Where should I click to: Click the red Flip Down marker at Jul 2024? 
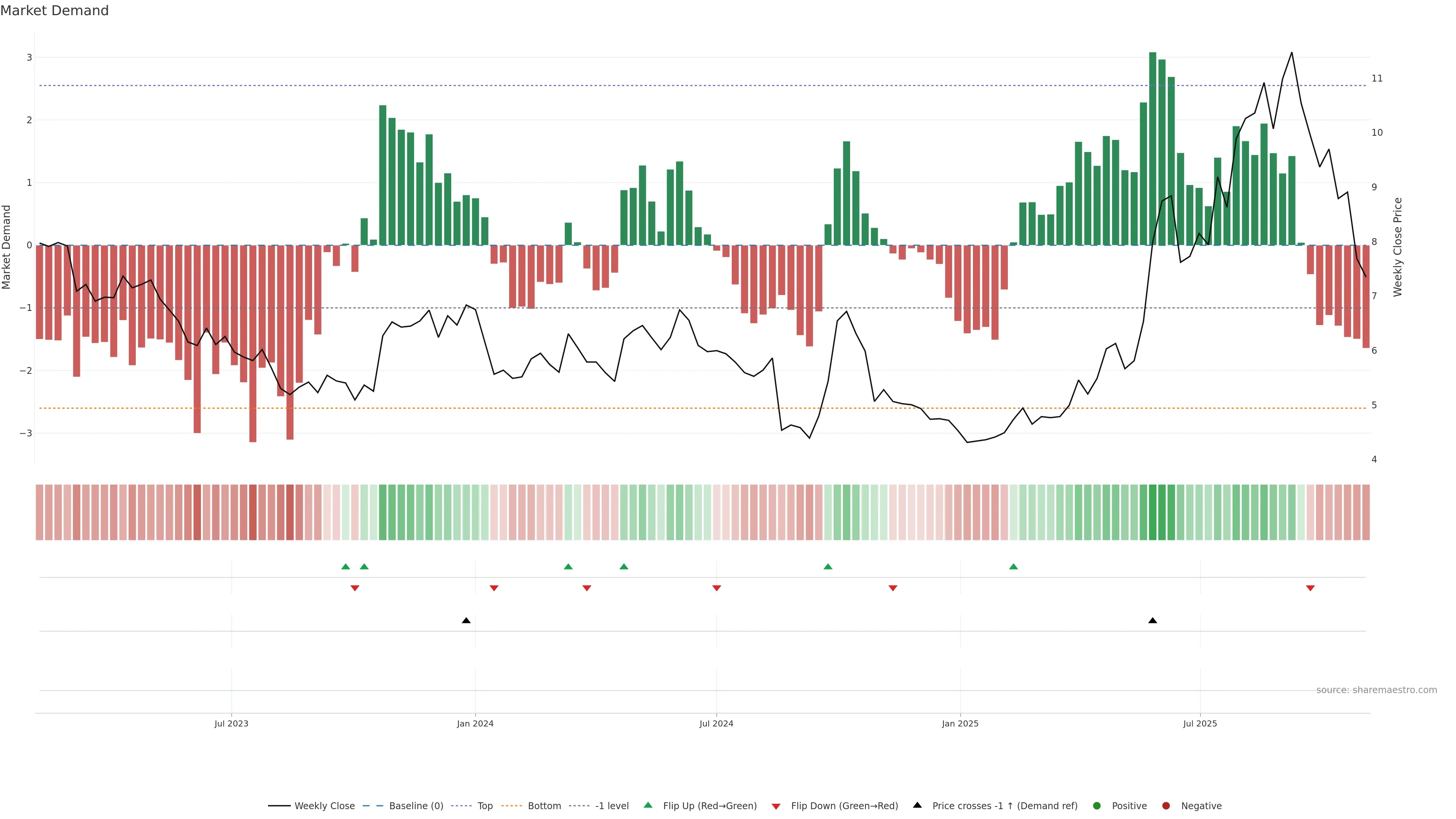[717, 588]
